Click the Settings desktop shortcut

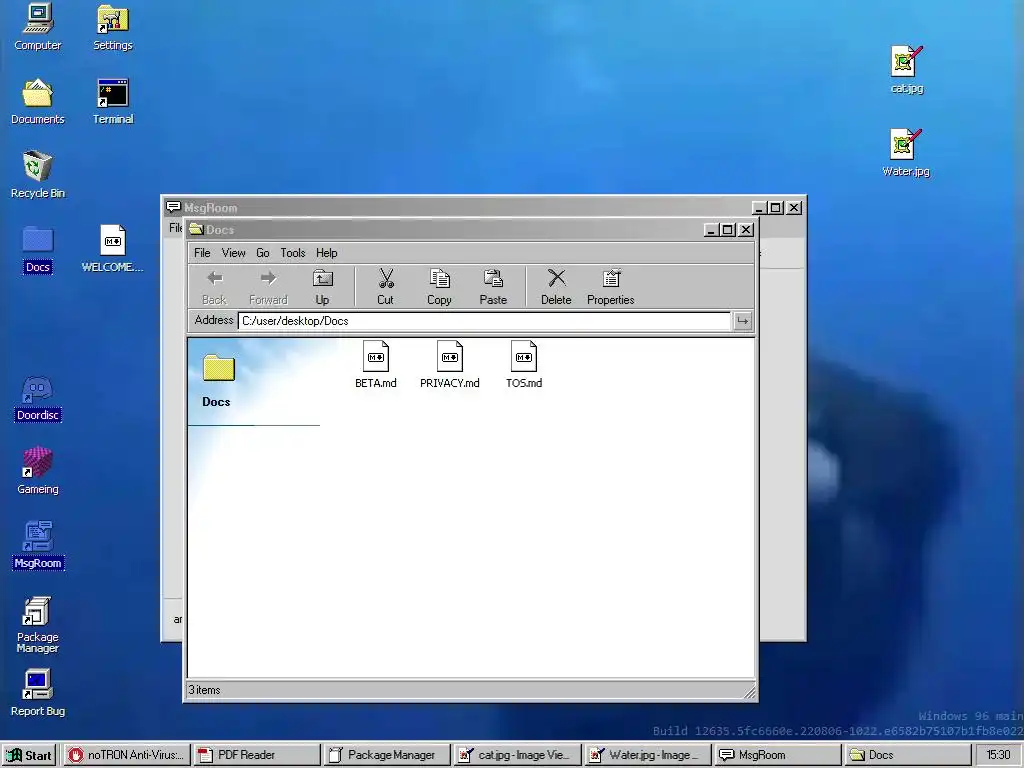113,27
